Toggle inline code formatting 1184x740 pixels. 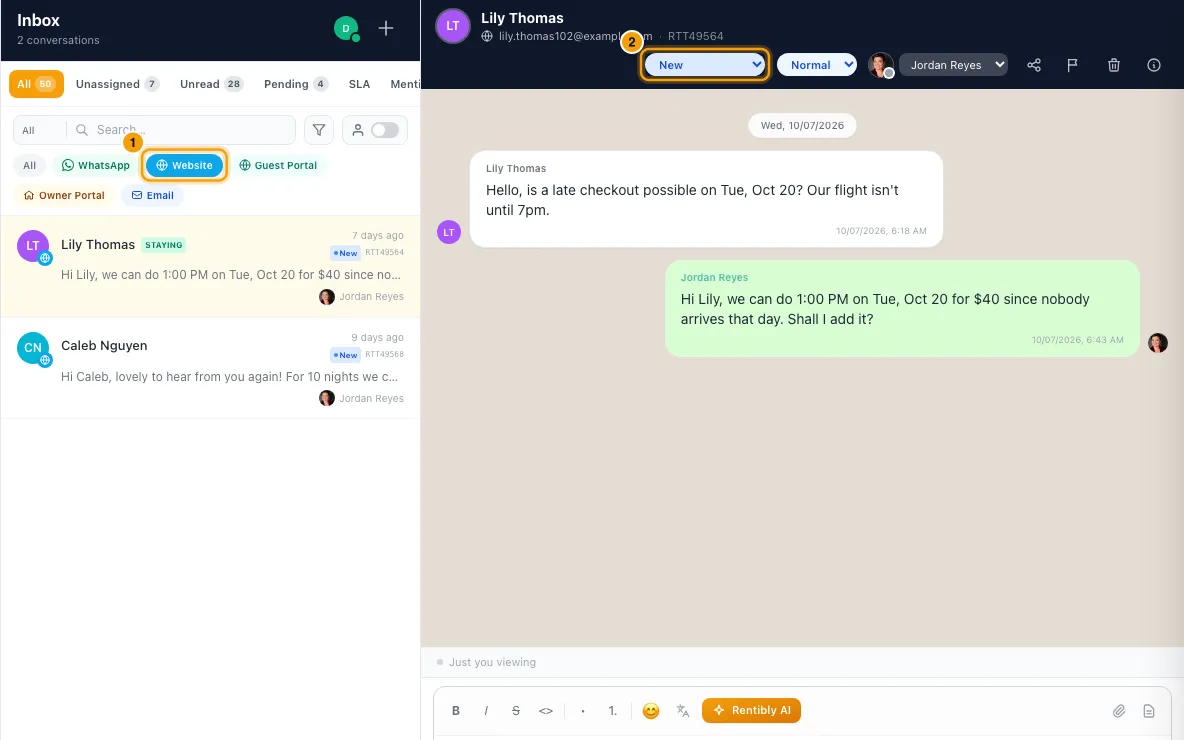(546, 711)
